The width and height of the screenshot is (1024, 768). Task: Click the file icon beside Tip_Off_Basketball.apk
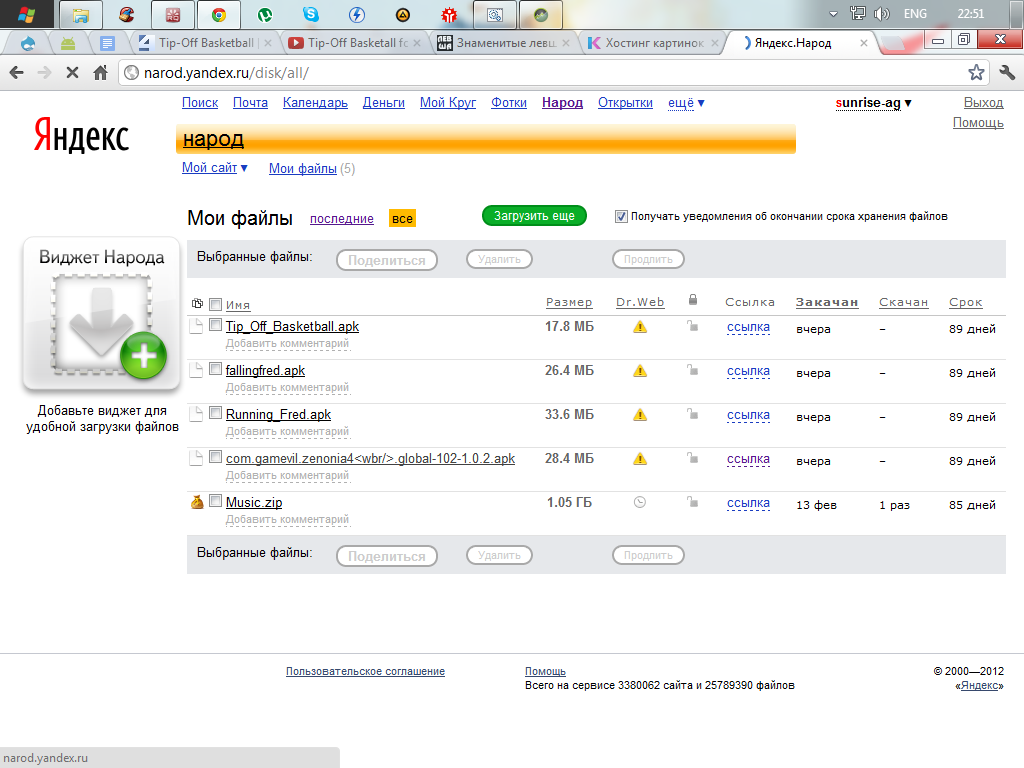click(x=196, y=326)
